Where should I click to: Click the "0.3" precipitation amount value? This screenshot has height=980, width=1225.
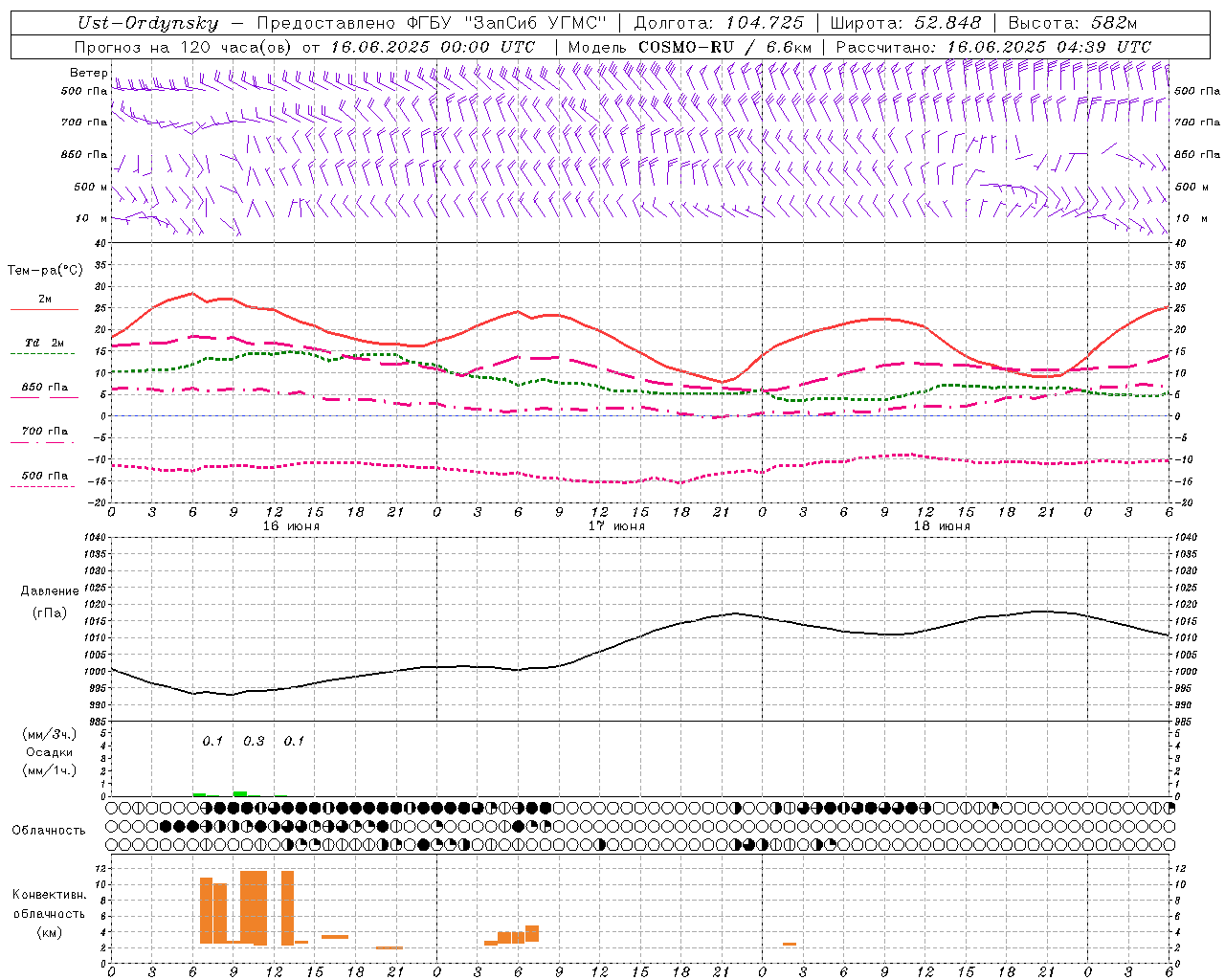(x=254, y=741)
